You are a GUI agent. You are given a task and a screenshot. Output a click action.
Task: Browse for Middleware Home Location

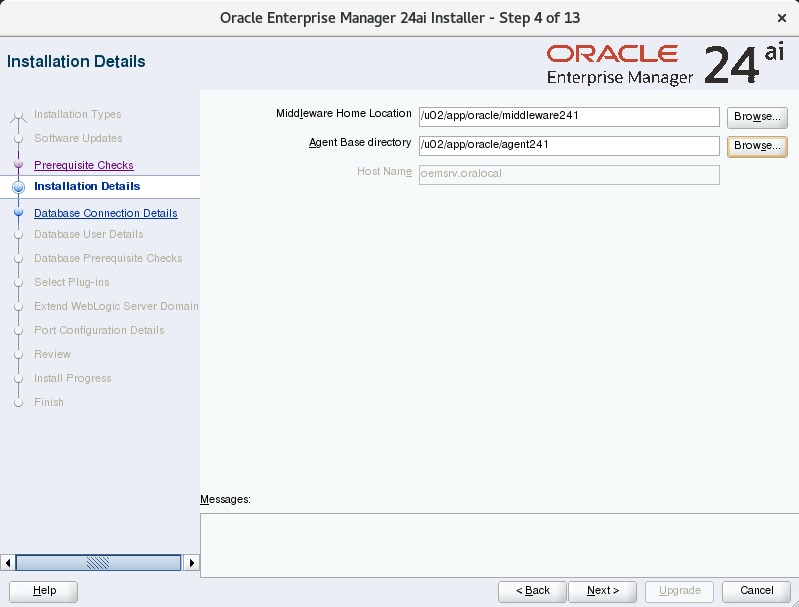click(756, 117)
